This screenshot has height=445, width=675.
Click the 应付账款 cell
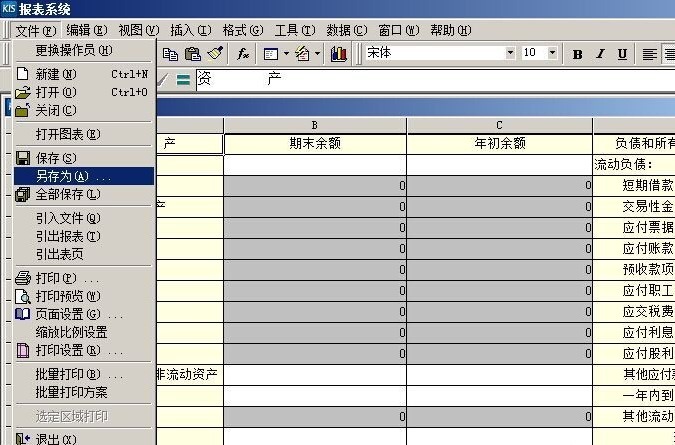(x=634, y=249)
